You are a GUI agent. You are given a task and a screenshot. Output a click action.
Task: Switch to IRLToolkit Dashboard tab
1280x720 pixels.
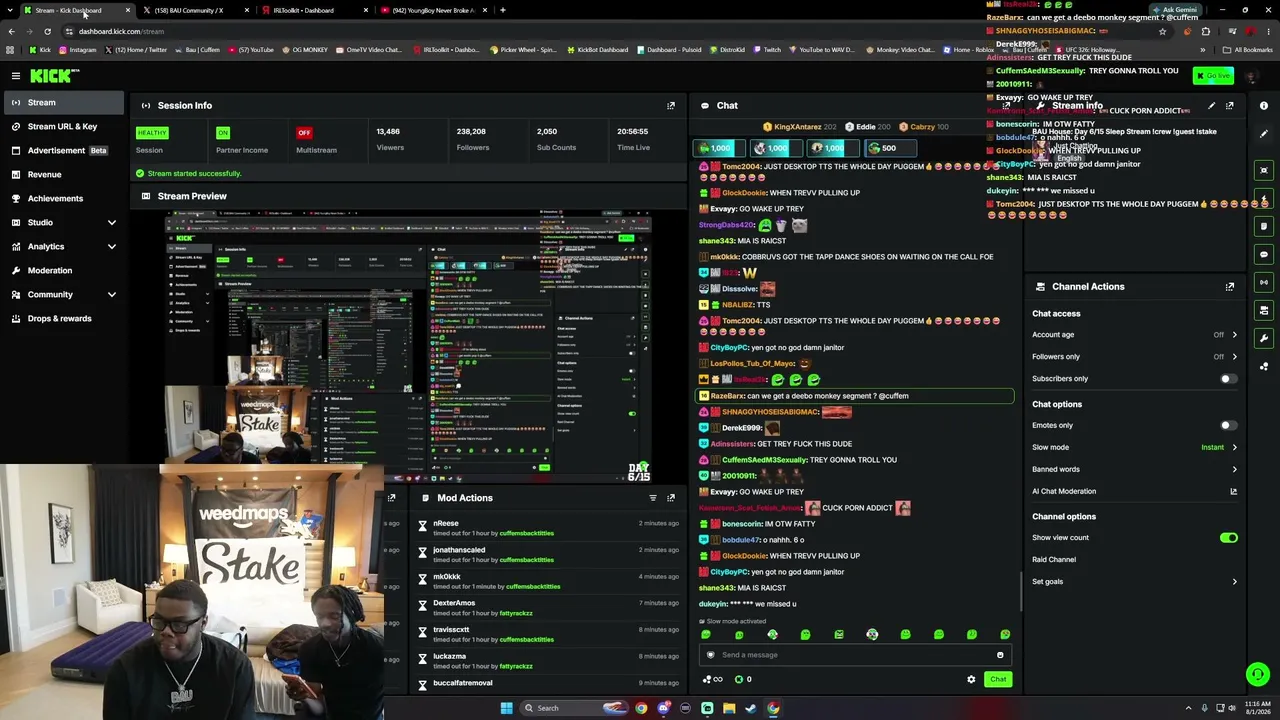click(312, 10)
